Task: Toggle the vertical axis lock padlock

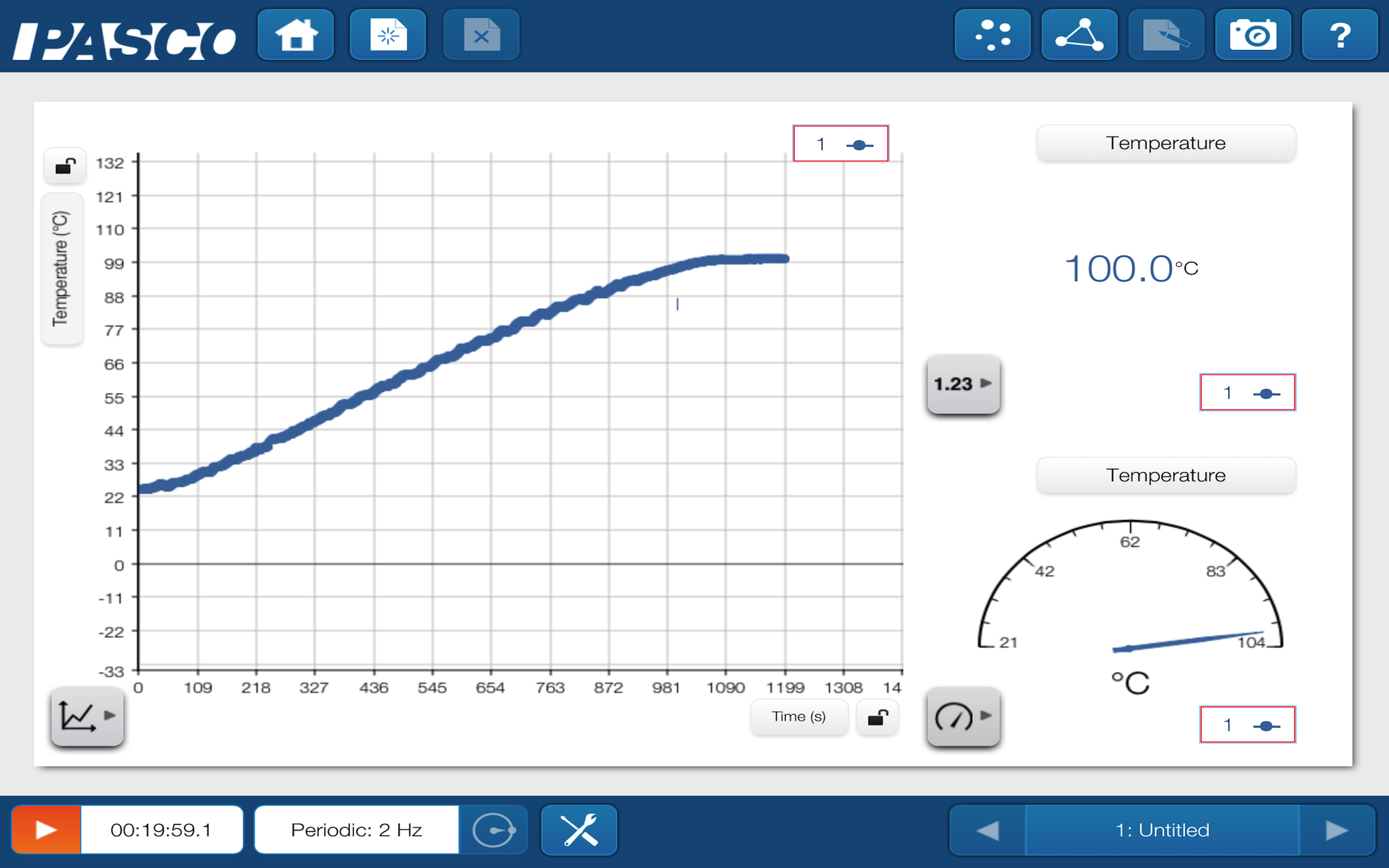Action: 64,166
